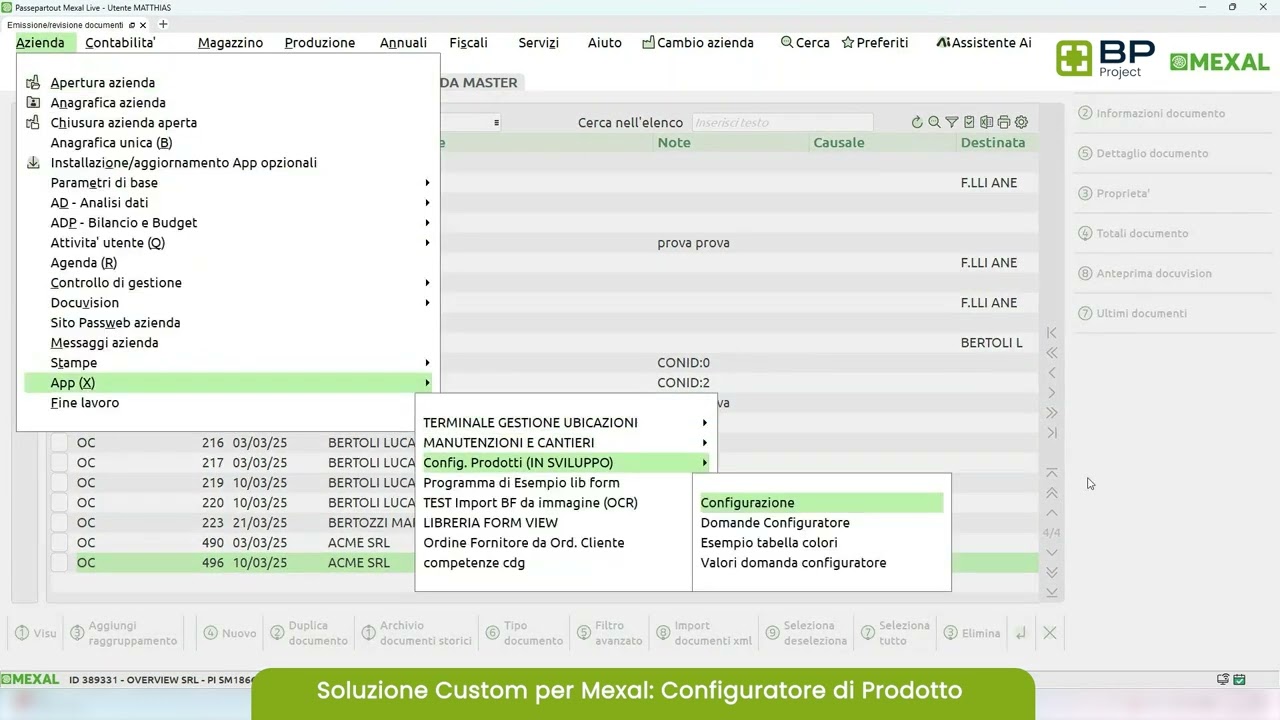This screenshot has height=720, width=1280.
Task: Expand MANUTENZIONI E CANTIERI submenu
Action: [566, 442]
